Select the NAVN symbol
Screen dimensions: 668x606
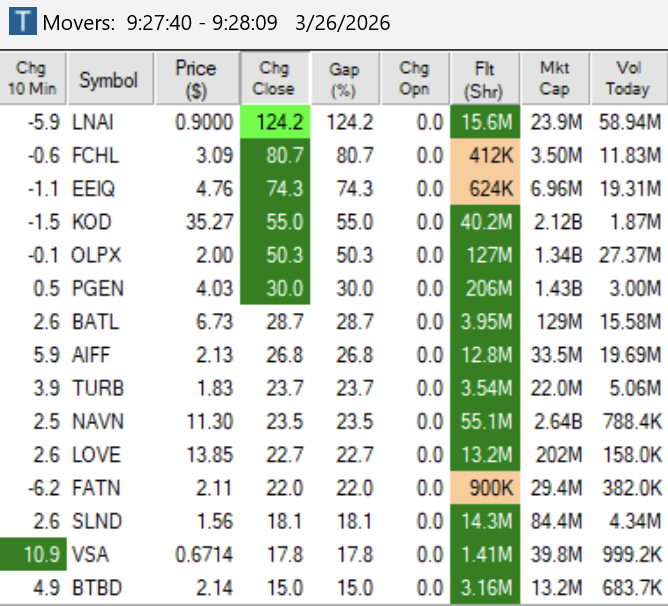point(98,421)
